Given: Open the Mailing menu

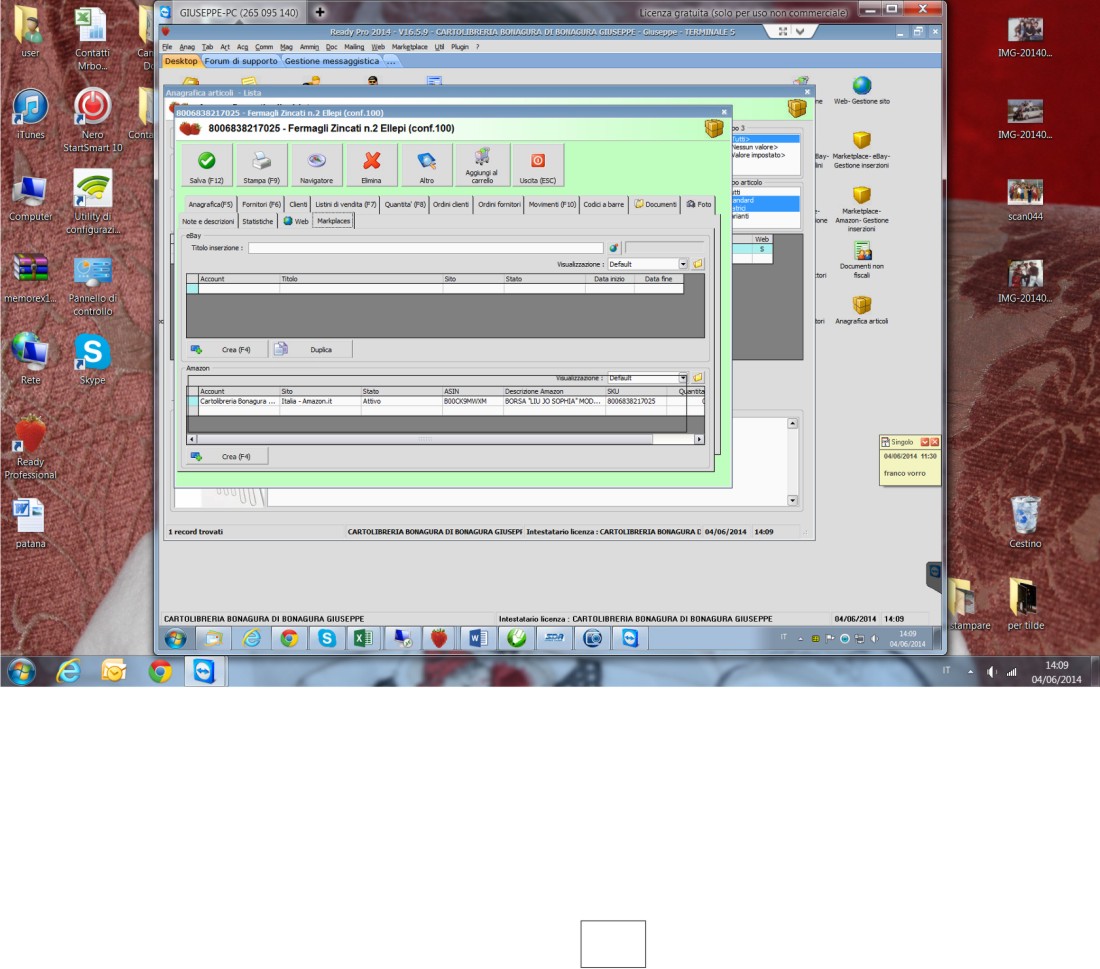Looking at the screenshot, I should (x=354, y=47).
